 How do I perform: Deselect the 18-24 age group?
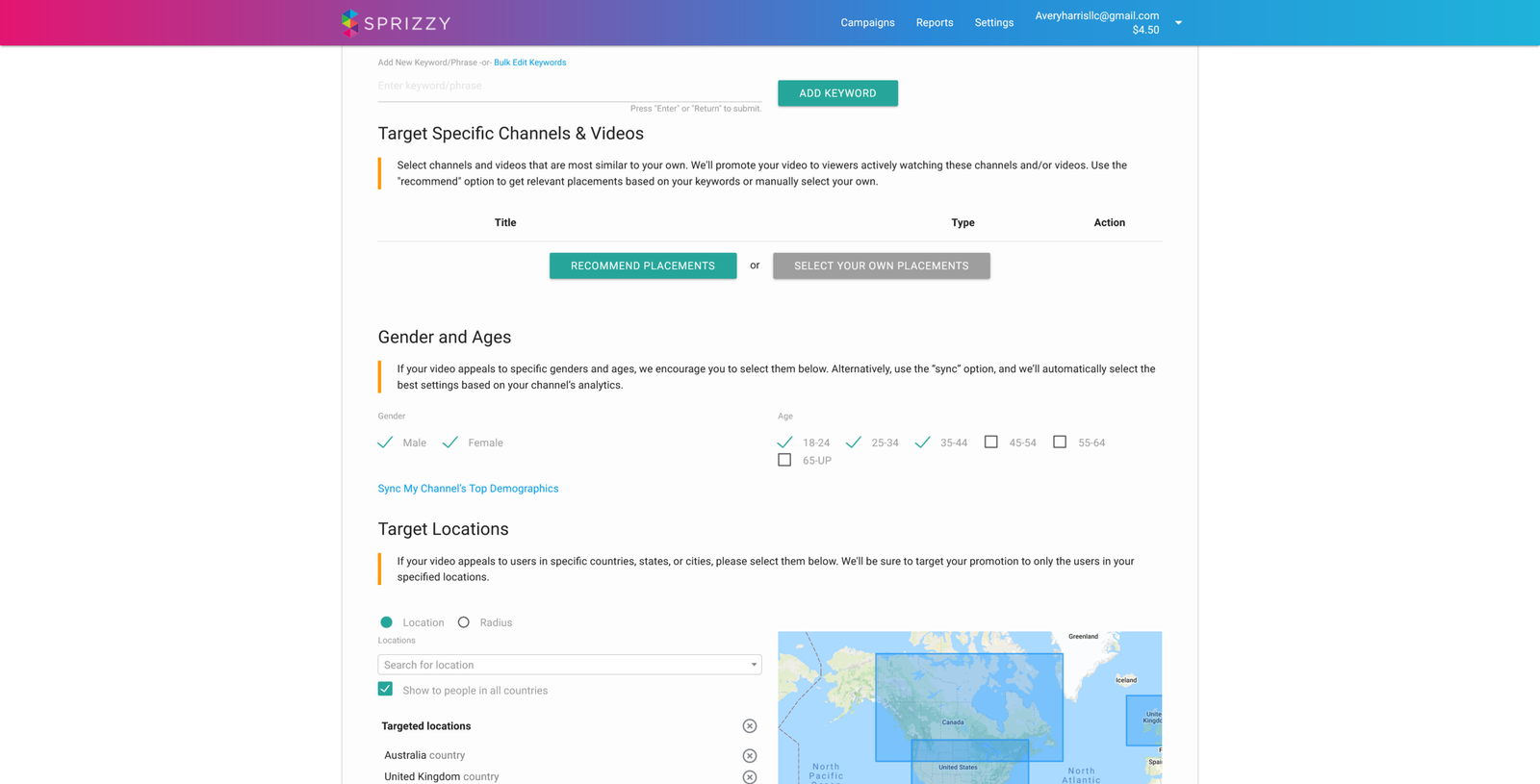click(x=785, y=443)
